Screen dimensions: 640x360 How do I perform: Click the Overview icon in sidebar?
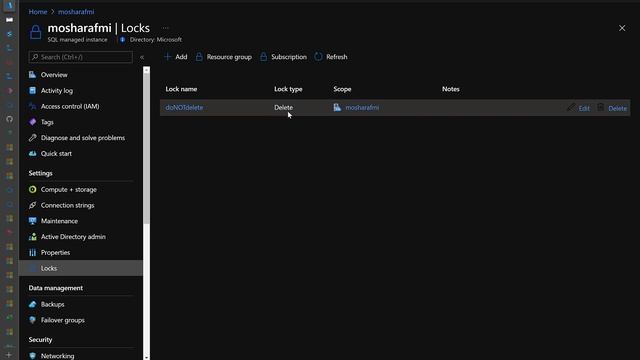pos(33,75)
